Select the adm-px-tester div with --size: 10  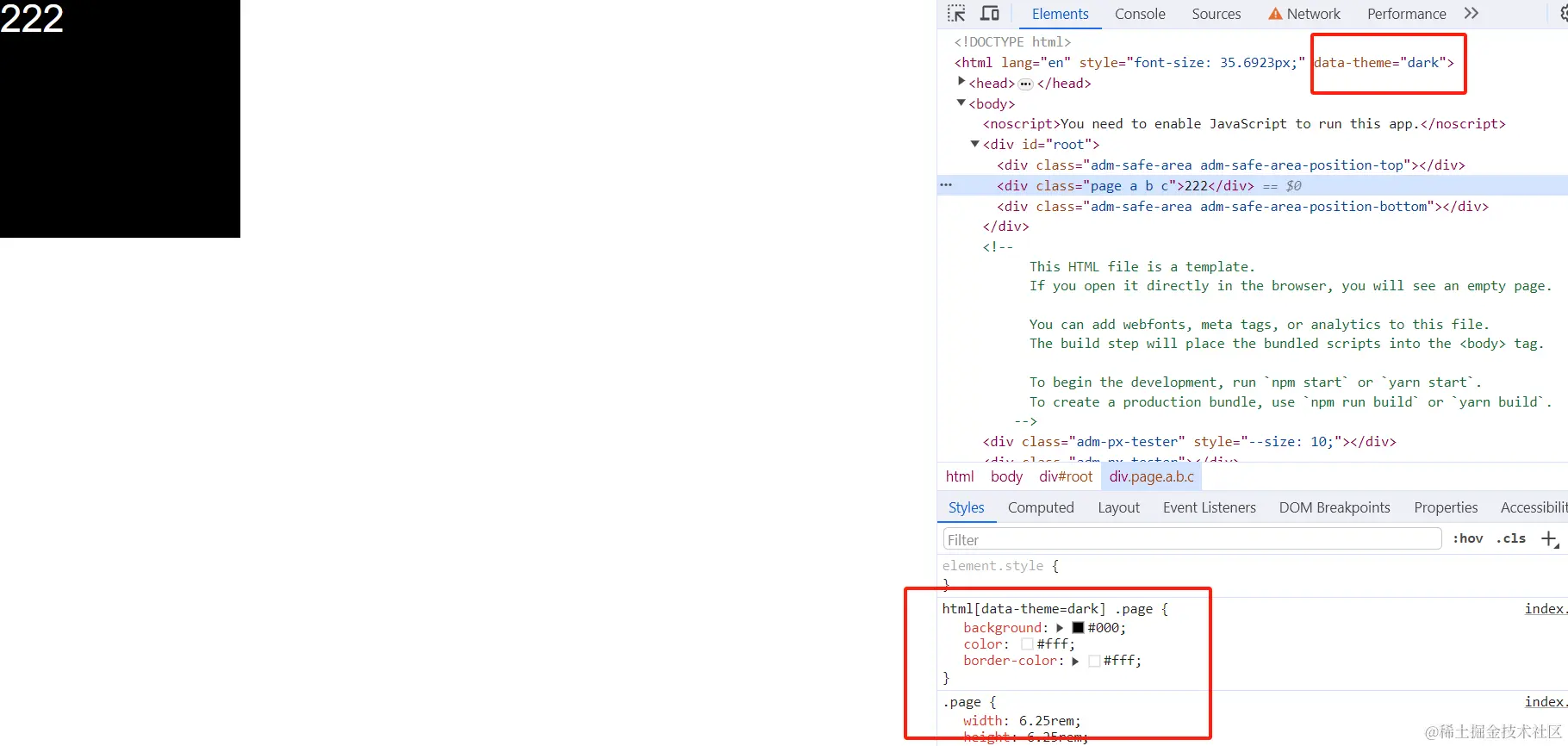(1189, 441)
